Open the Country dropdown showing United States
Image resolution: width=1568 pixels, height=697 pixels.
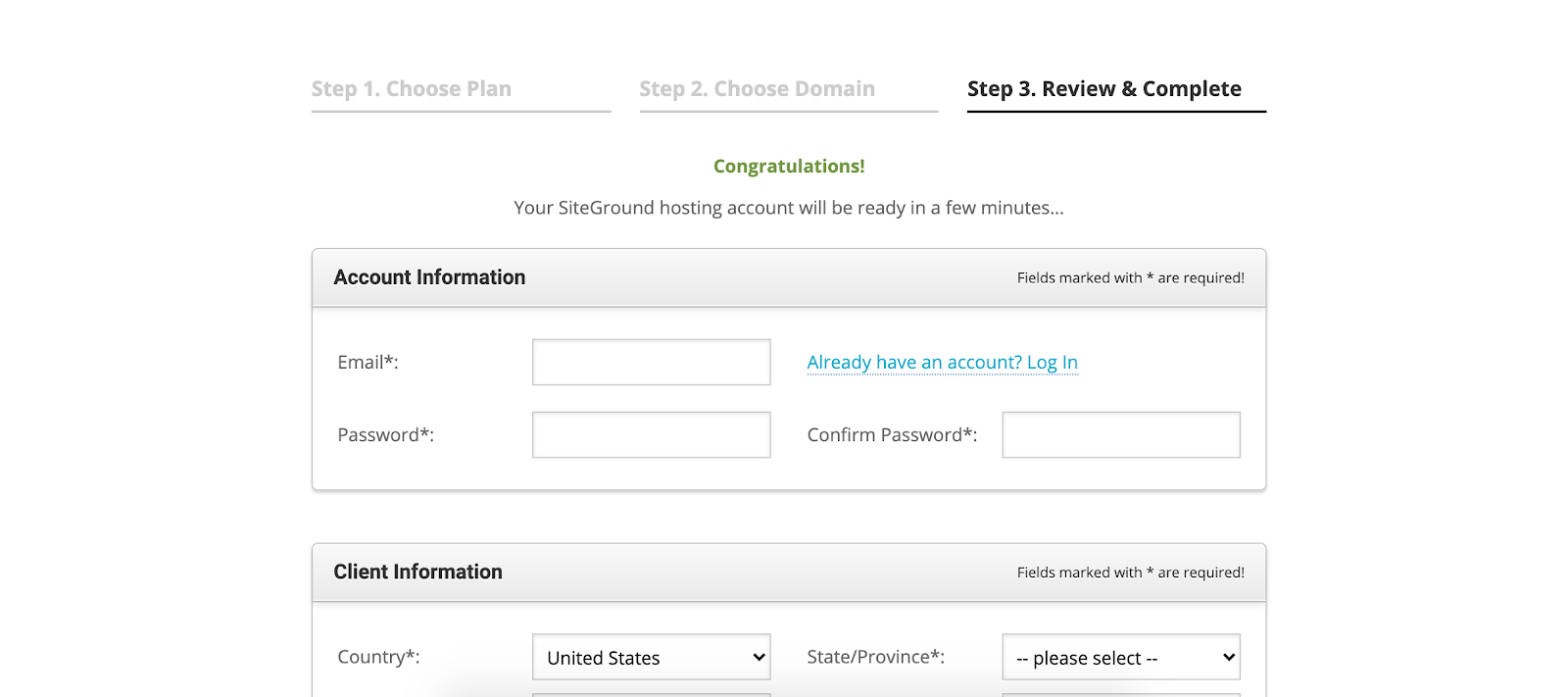point(651,658)
